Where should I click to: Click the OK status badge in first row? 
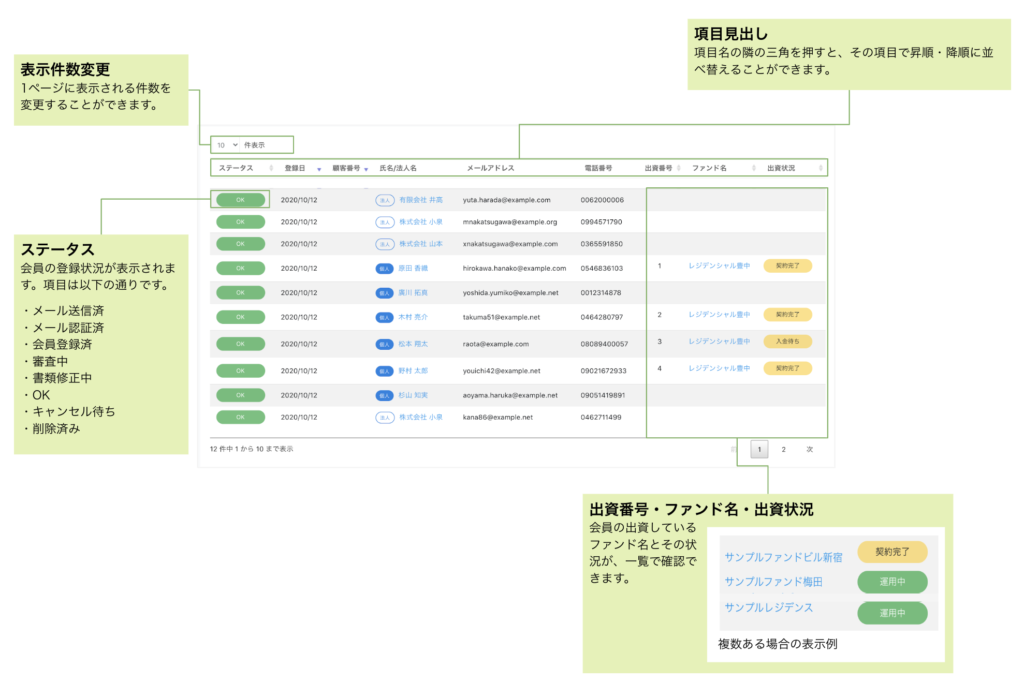(x=240, y=200)
